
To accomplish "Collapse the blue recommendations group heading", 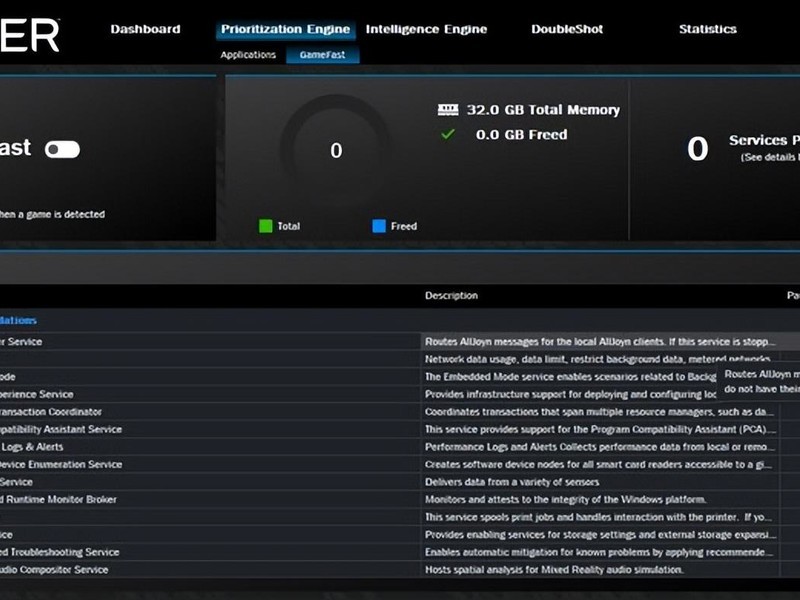I will [18, 320].
